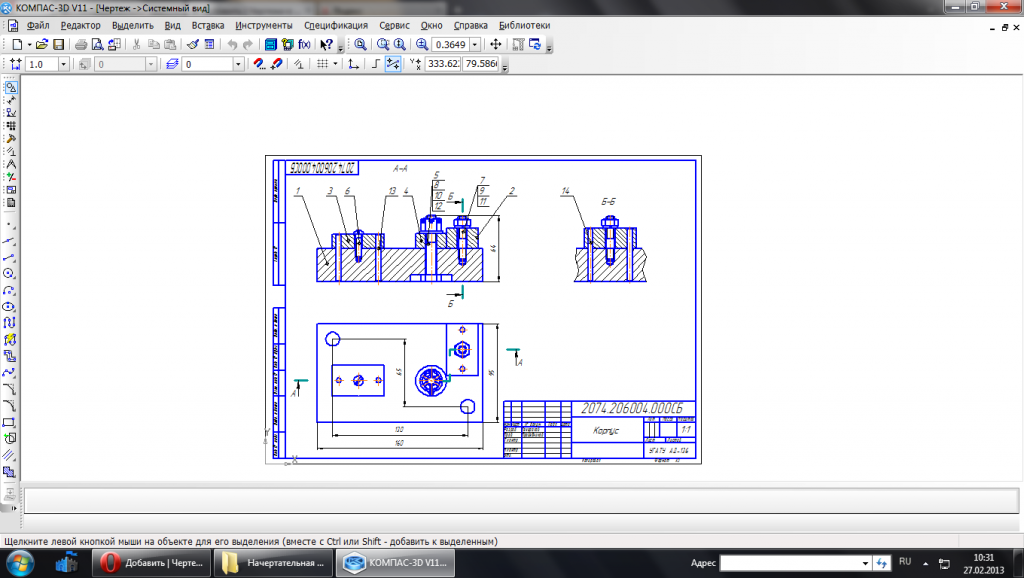Open the Файл menu

(38, 25)
